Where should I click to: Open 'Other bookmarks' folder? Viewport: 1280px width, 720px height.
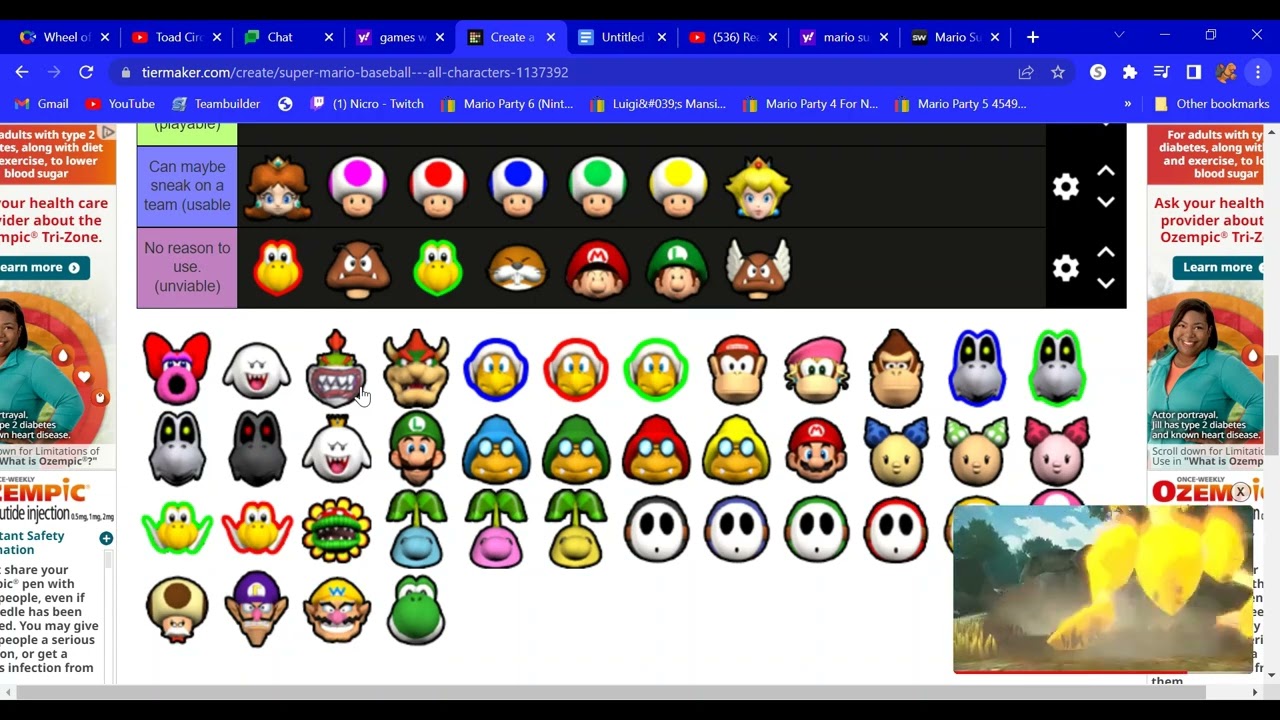pos(1211,104)
